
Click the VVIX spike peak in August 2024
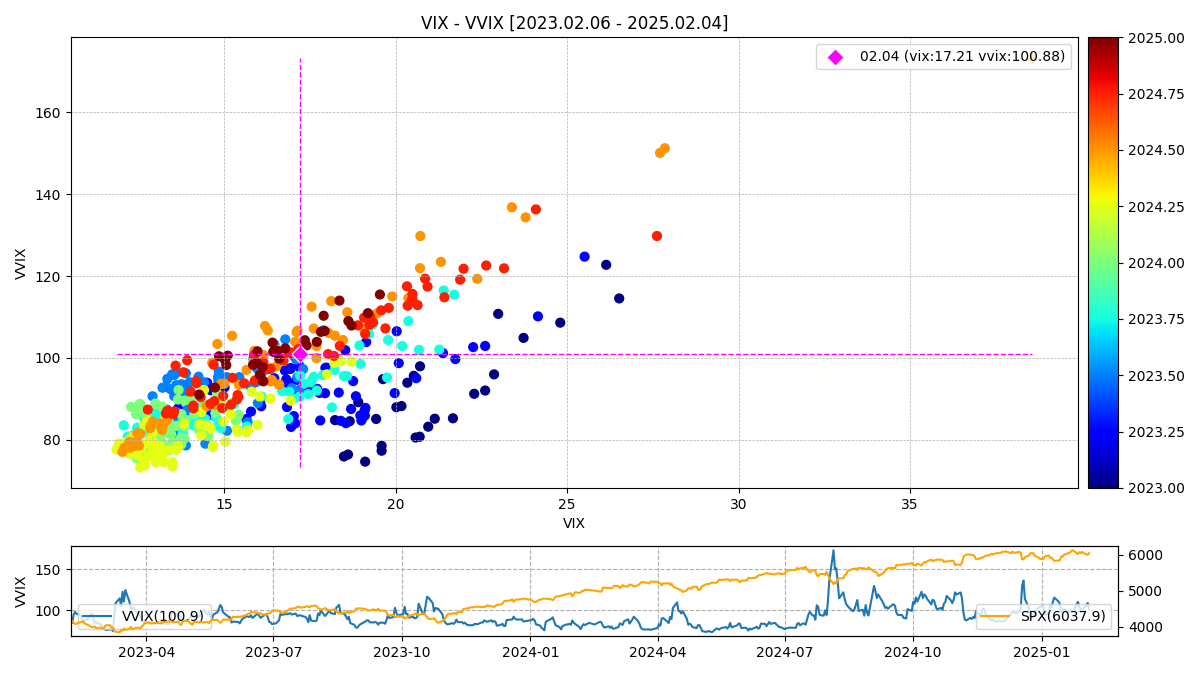(832, 551)
